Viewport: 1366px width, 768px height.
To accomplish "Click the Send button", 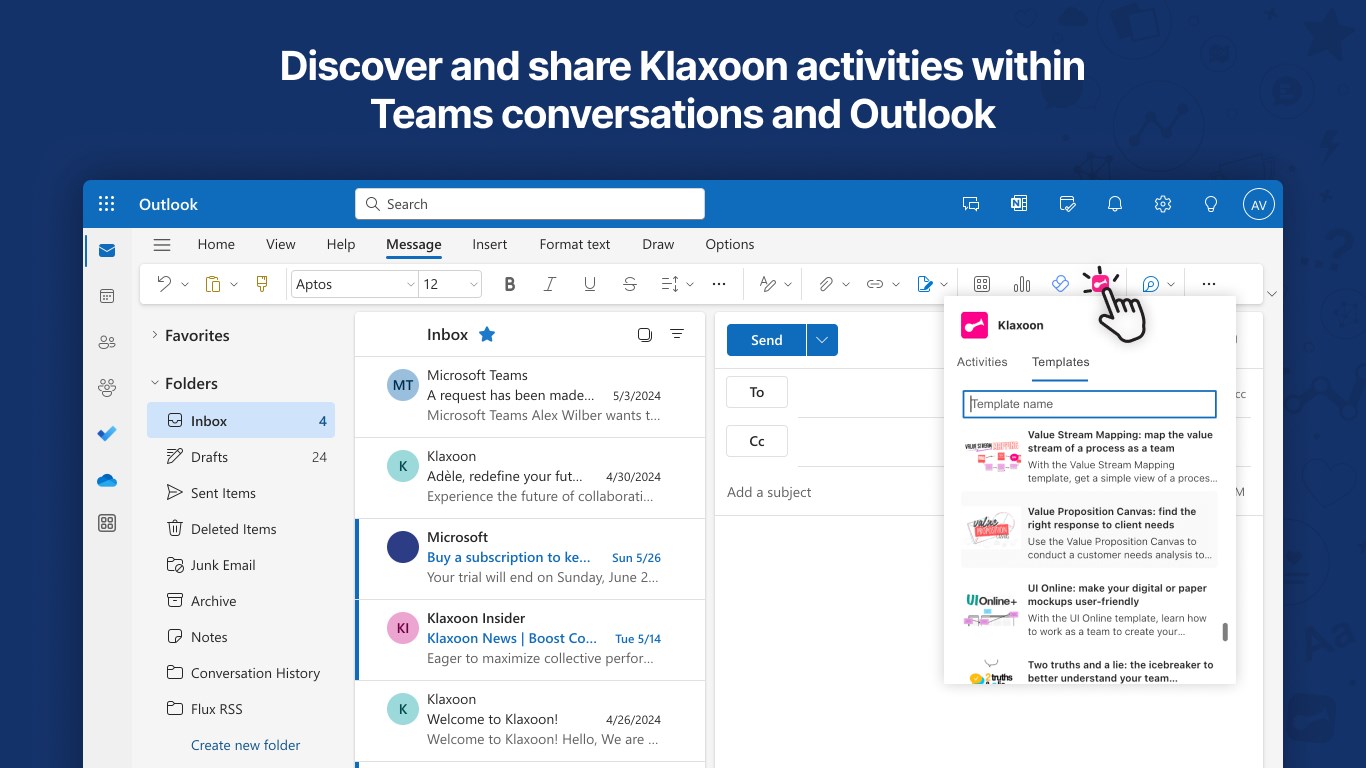I will (766, 340).
